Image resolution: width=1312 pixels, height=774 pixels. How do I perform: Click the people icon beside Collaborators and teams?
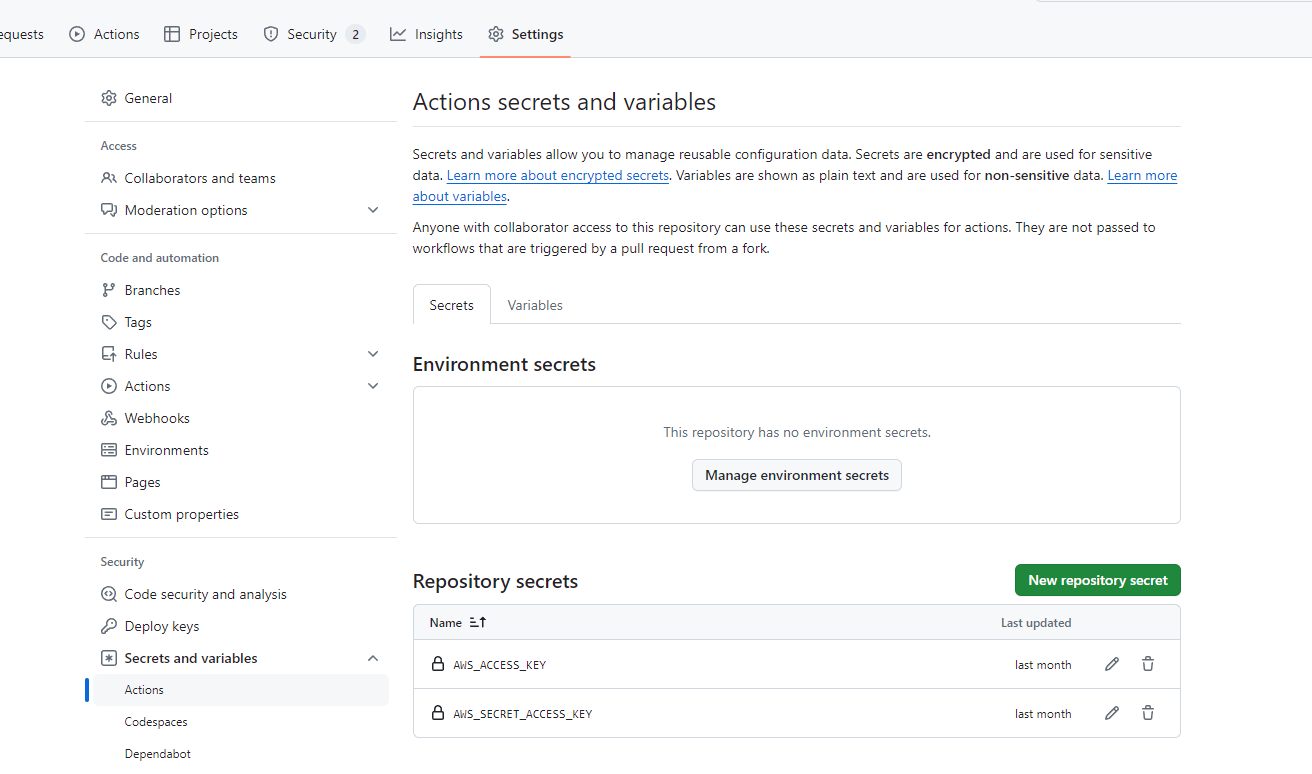coord(109,178)
